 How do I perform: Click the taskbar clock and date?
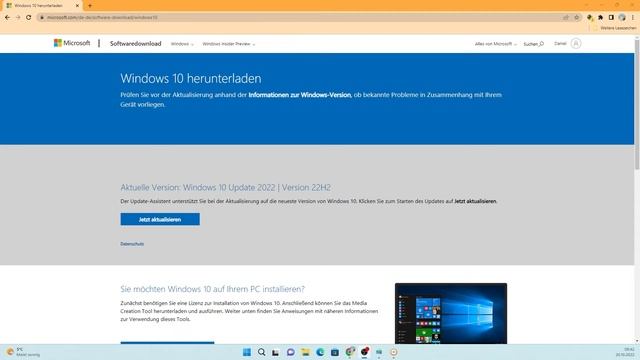[625, 352]
